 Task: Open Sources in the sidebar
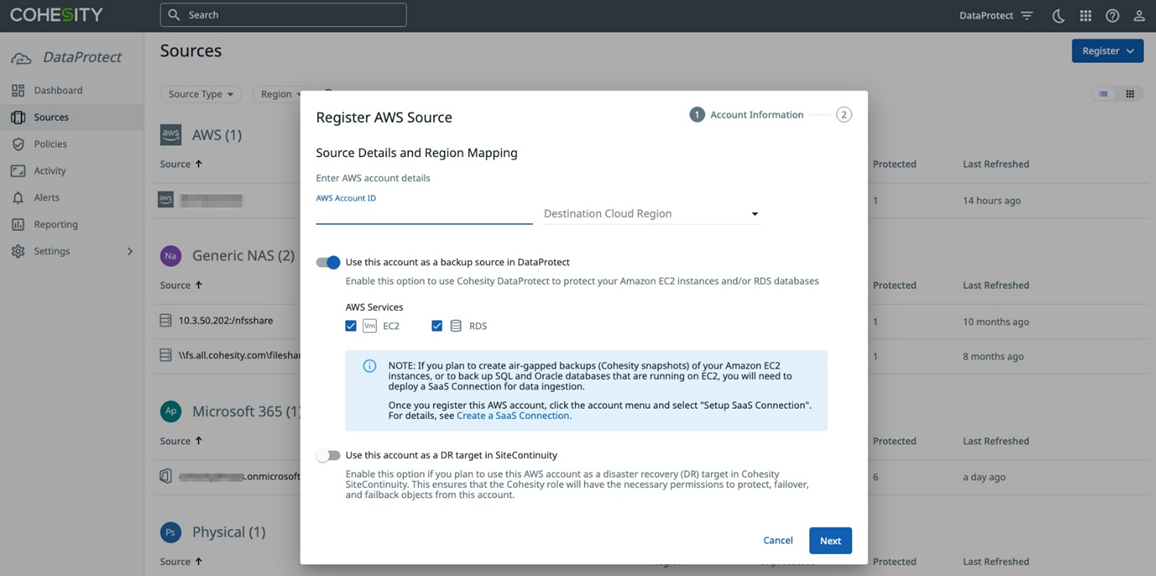(72, 117)
